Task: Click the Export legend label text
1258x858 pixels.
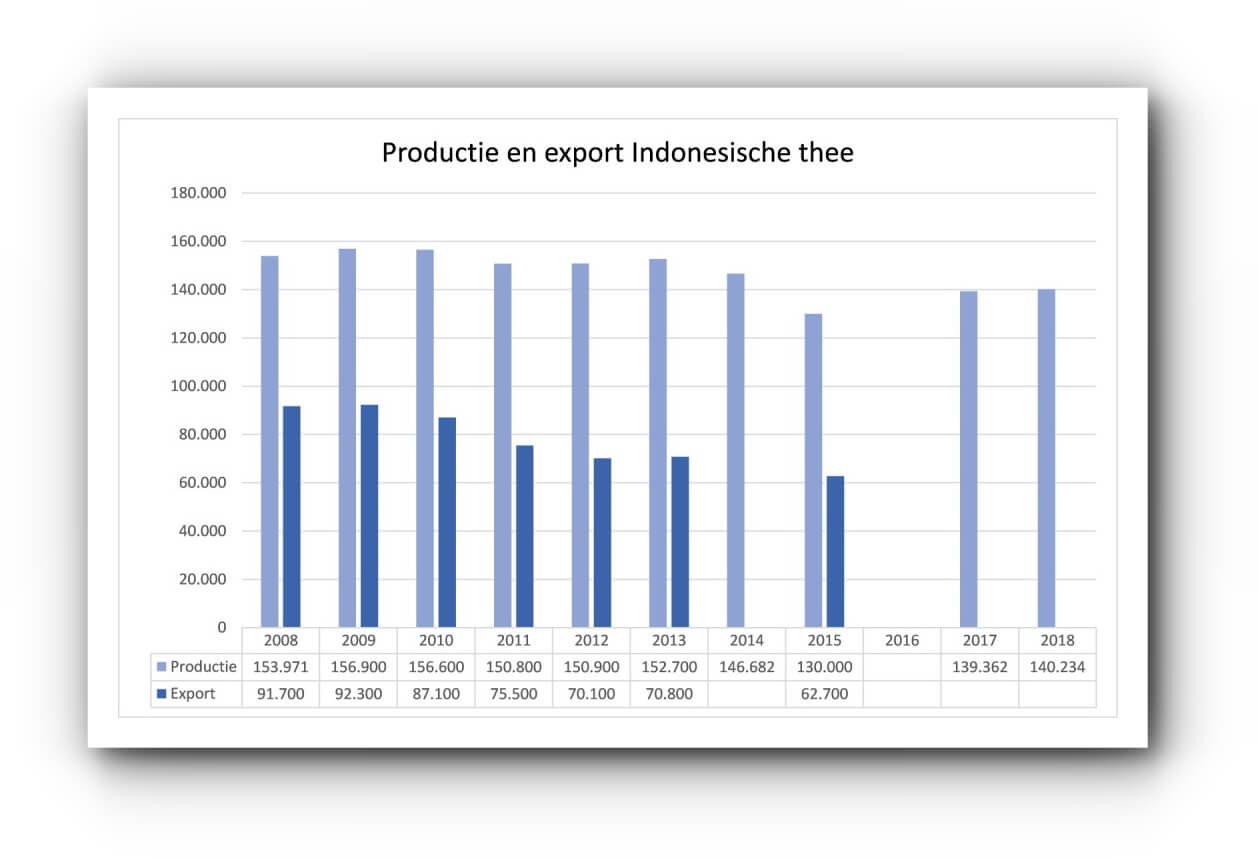Action: [192, 694]
